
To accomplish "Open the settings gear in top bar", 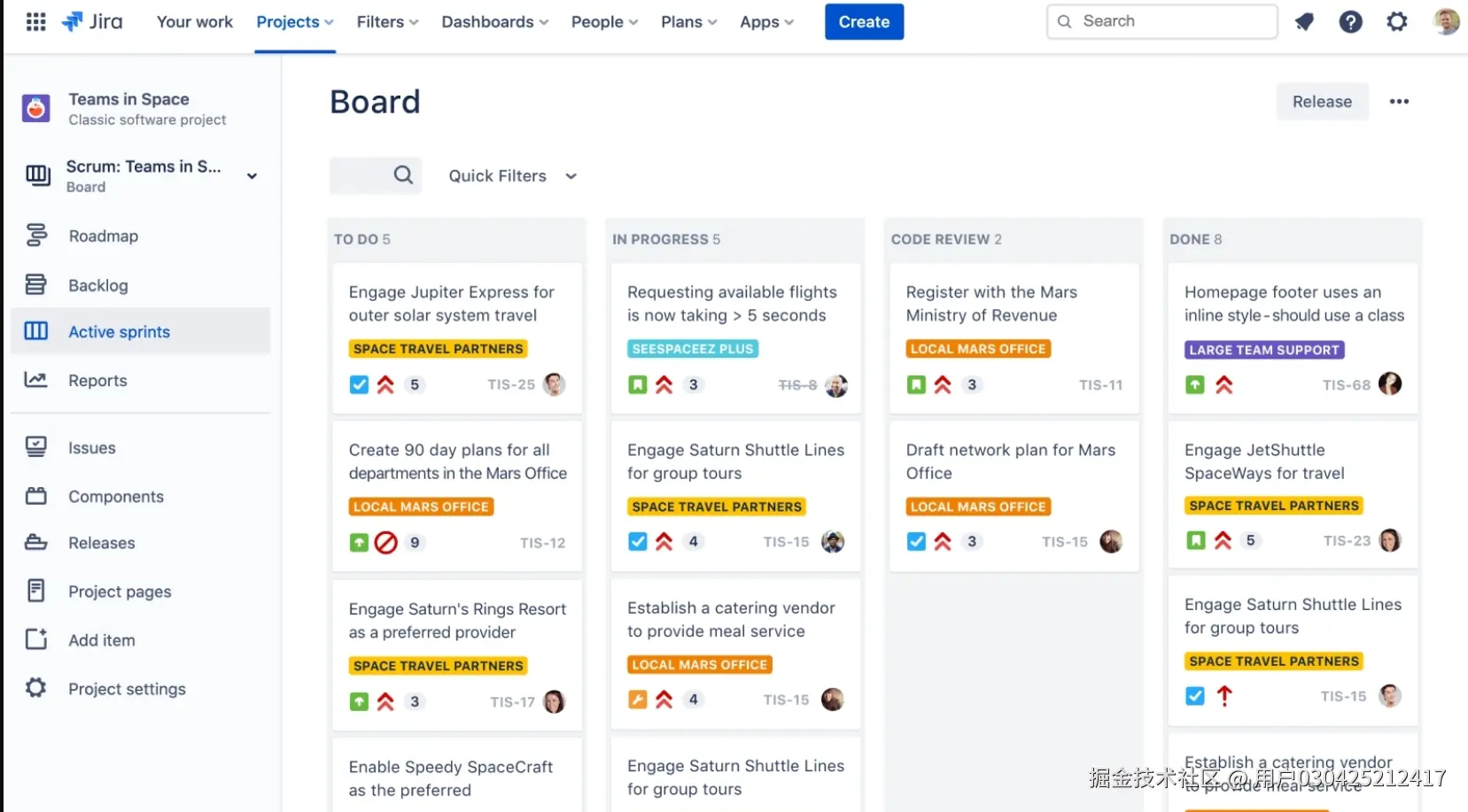I will click(1397, 21).
